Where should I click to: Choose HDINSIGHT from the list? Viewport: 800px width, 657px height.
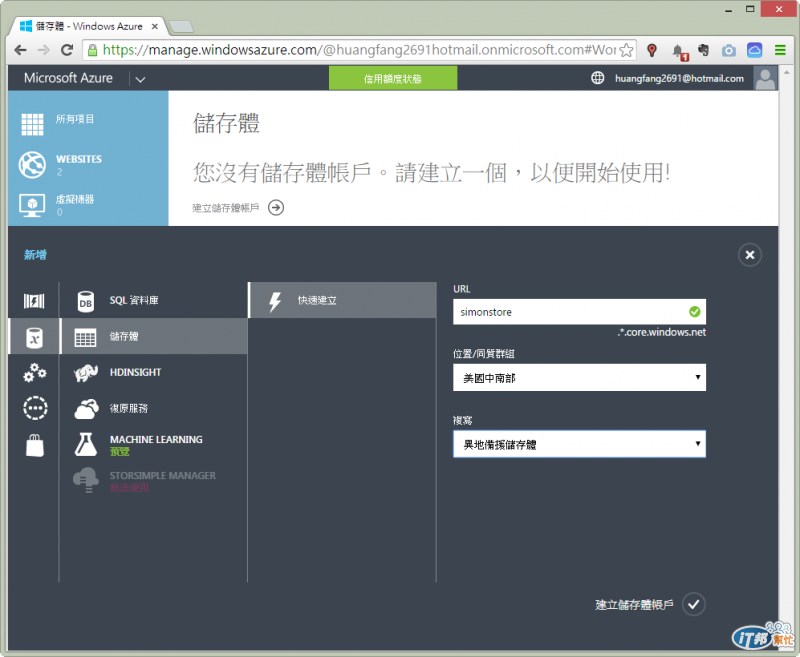tap(154, 372)
